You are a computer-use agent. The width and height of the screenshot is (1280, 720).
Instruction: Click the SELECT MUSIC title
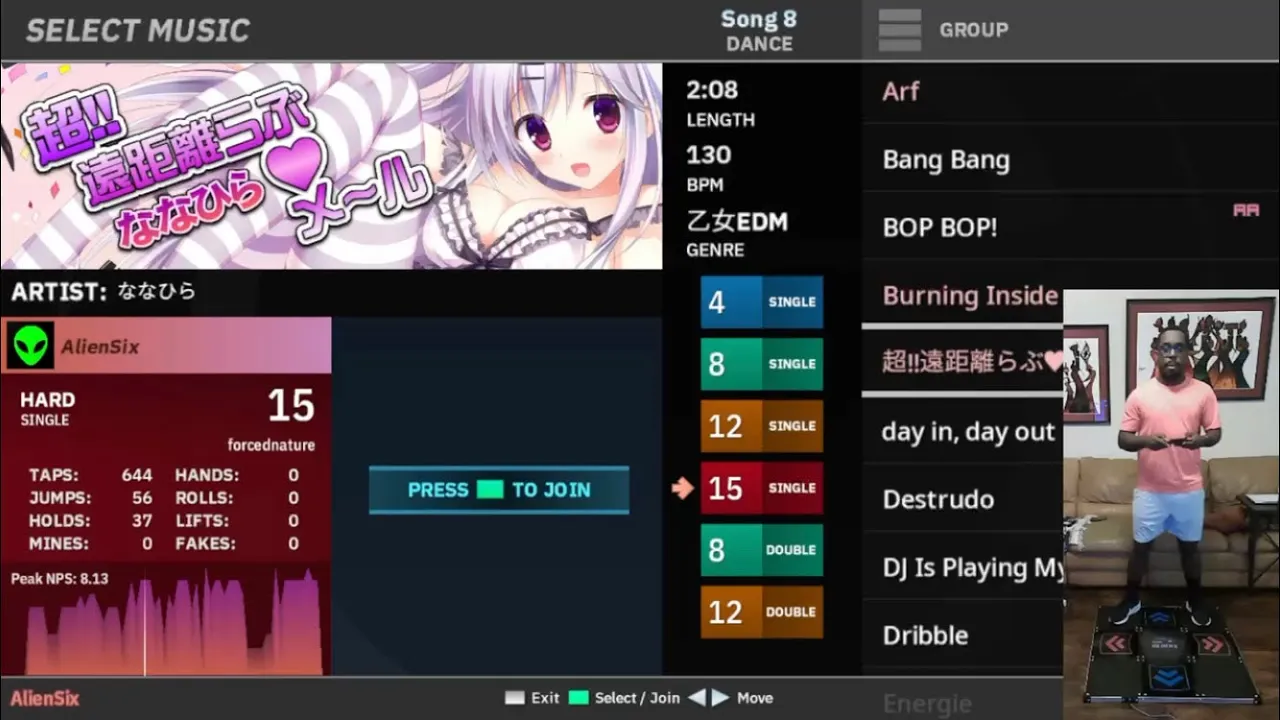click(137, 30)
